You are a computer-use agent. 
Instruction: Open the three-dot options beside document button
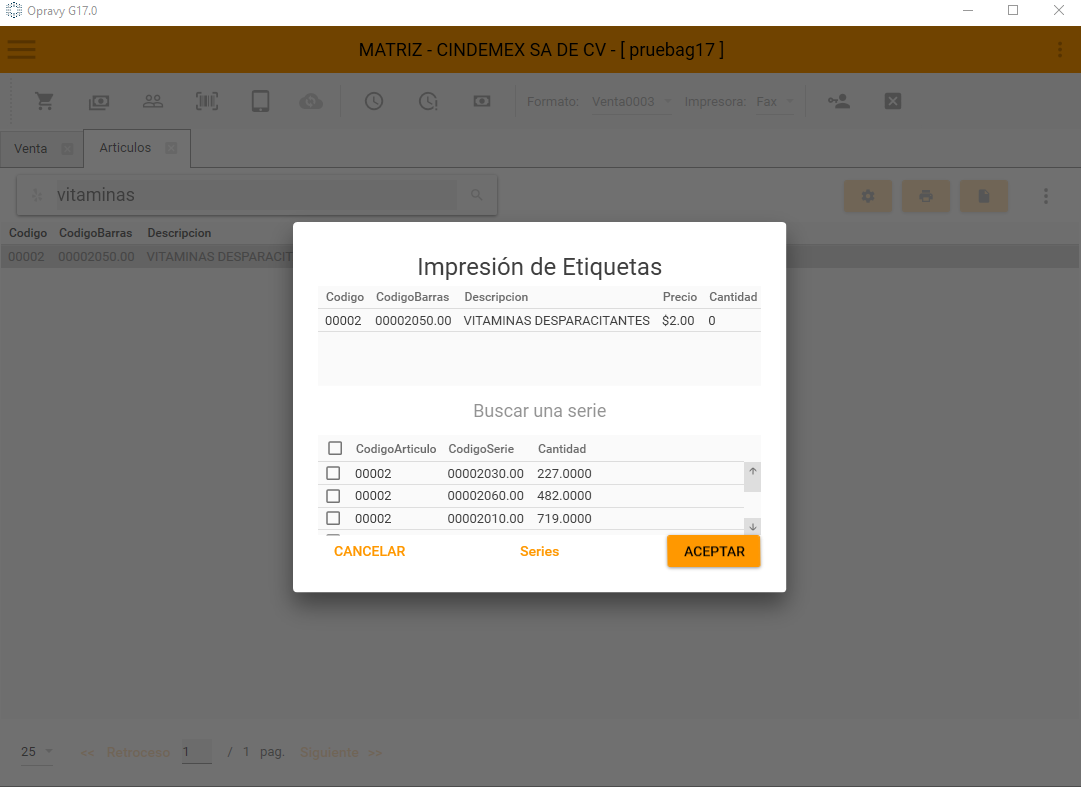(1046, 196)
